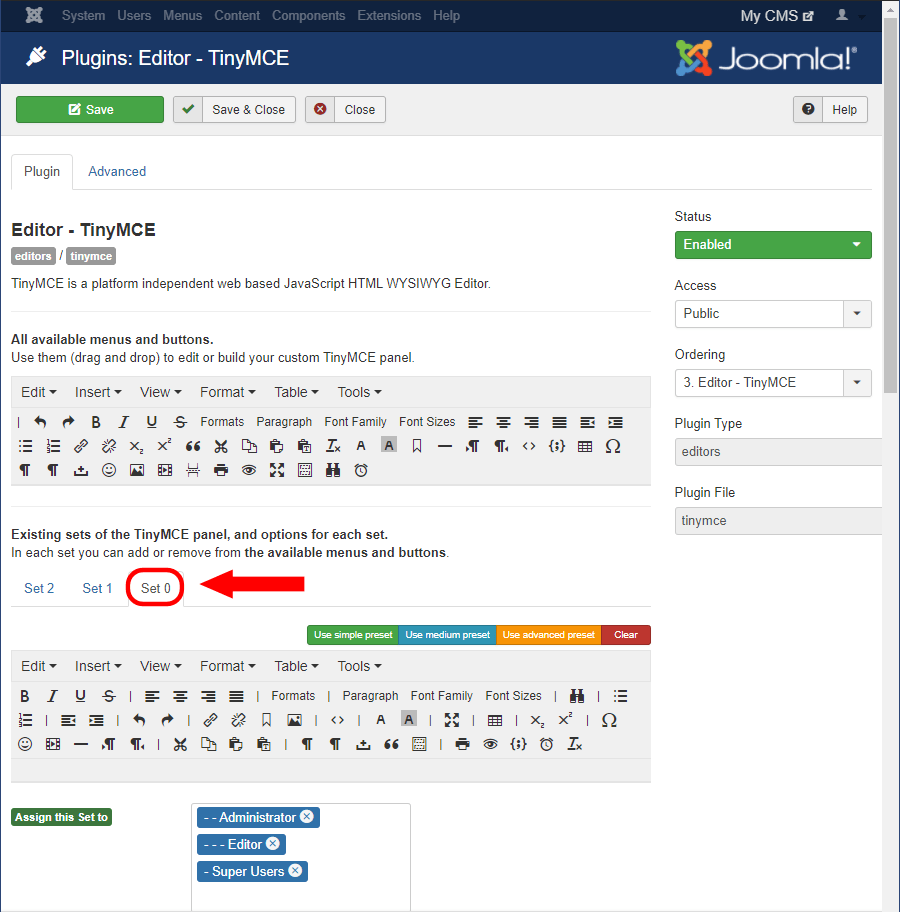
Task: Open the Status Enabled dropdown
Action: pos(773,245)
